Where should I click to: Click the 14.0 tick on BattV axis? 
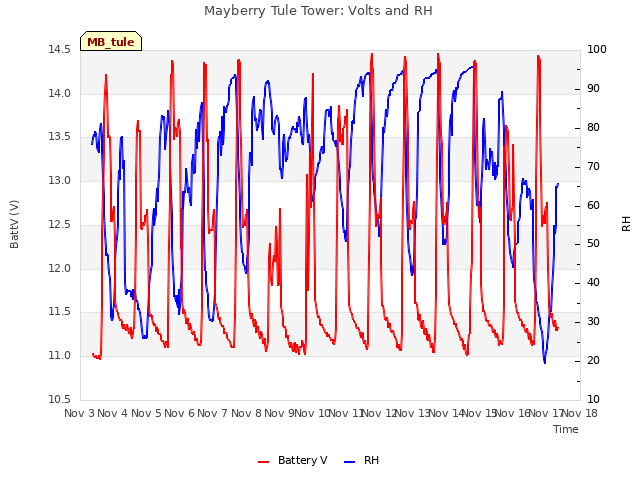[60, 93]
